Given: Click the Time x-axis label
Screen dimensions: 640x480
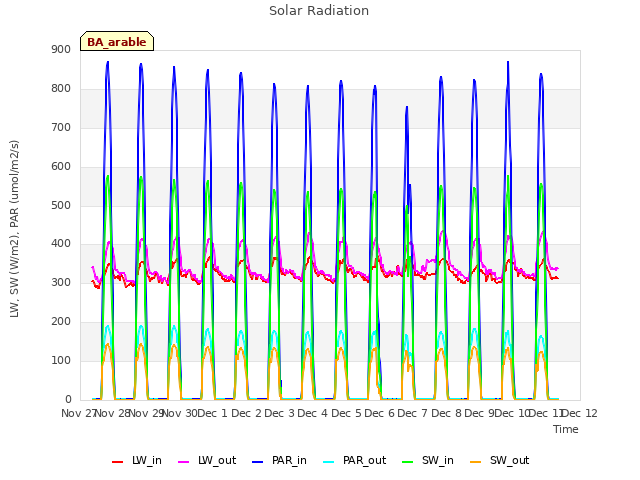Looking at the screenshot, I should coord(566,429).
